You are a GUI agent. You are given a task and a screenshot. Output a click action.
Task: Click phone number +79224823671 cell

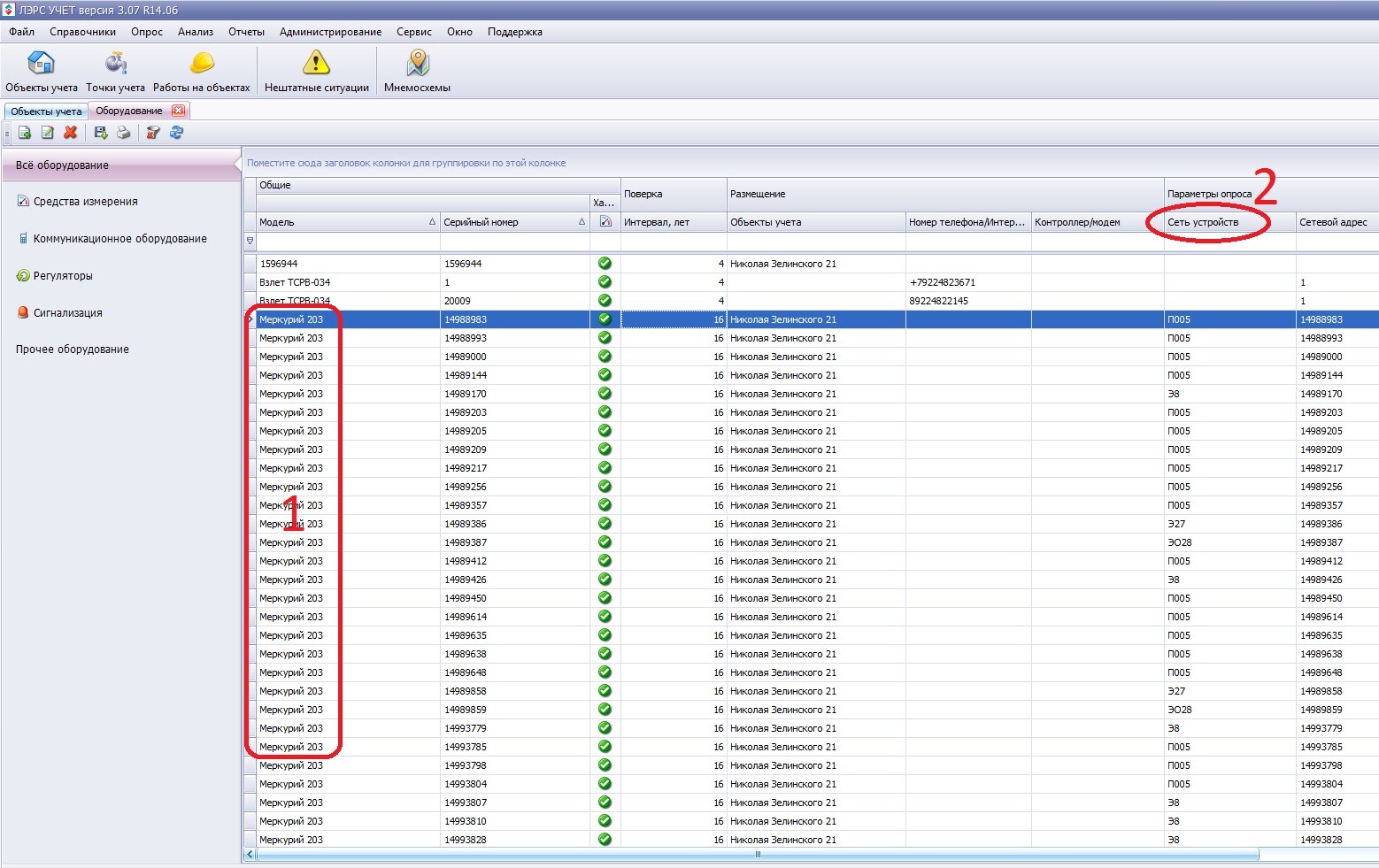[x=968, y=282]
